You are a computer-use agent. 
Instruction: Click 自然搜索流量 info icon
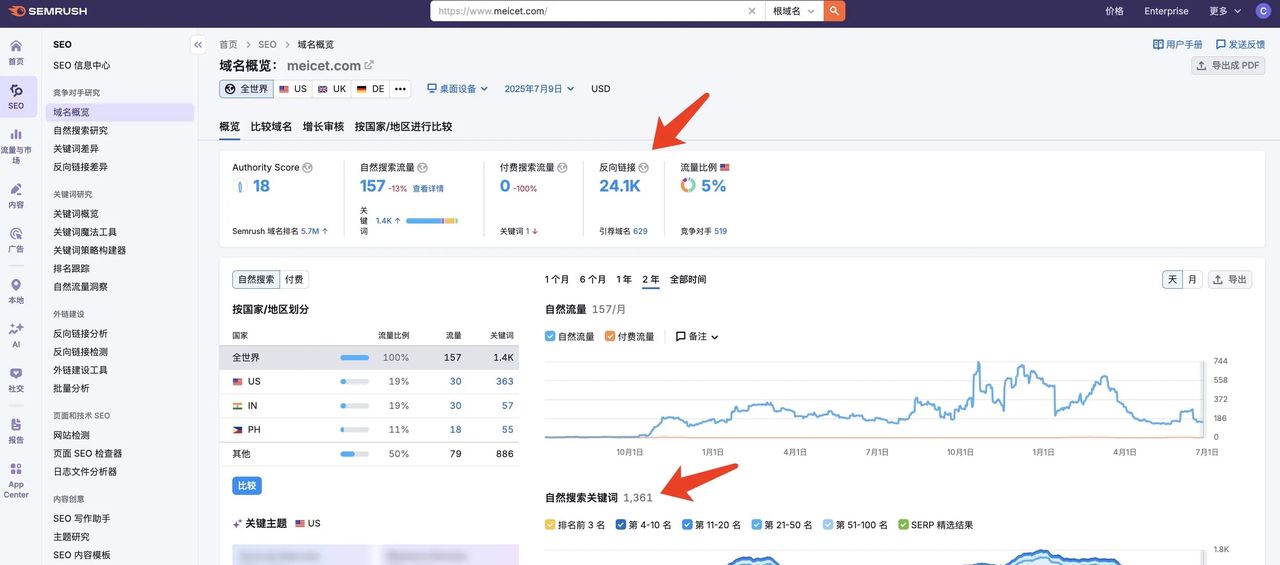[422, 168]
